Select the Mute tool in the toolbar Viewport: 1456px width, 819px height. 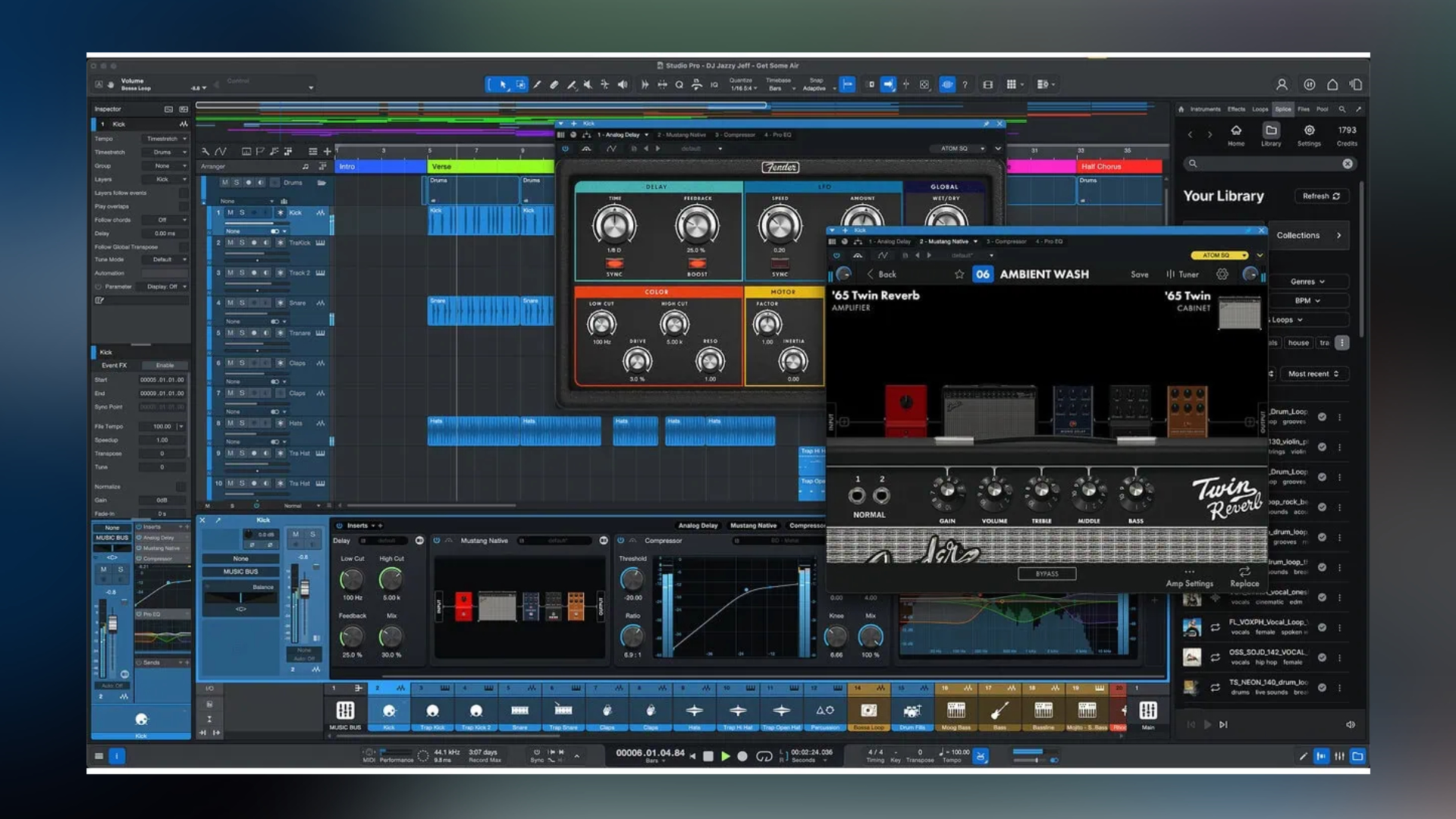coord(589,85)
